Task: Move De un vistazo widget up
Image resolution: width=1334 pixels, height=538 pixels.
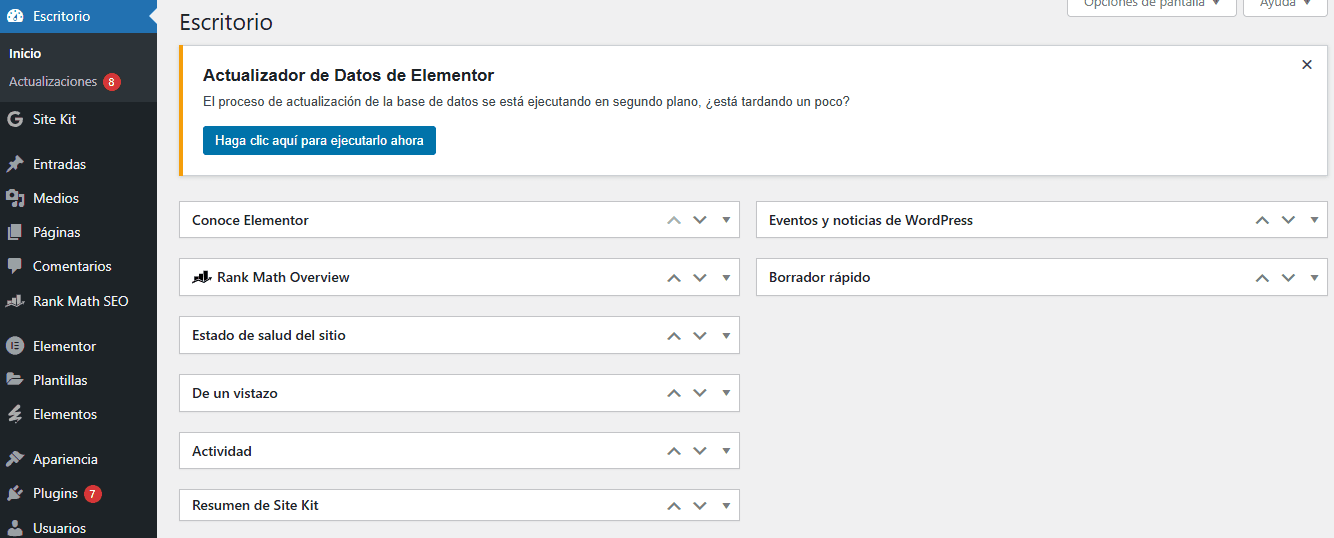Action: 674,394
